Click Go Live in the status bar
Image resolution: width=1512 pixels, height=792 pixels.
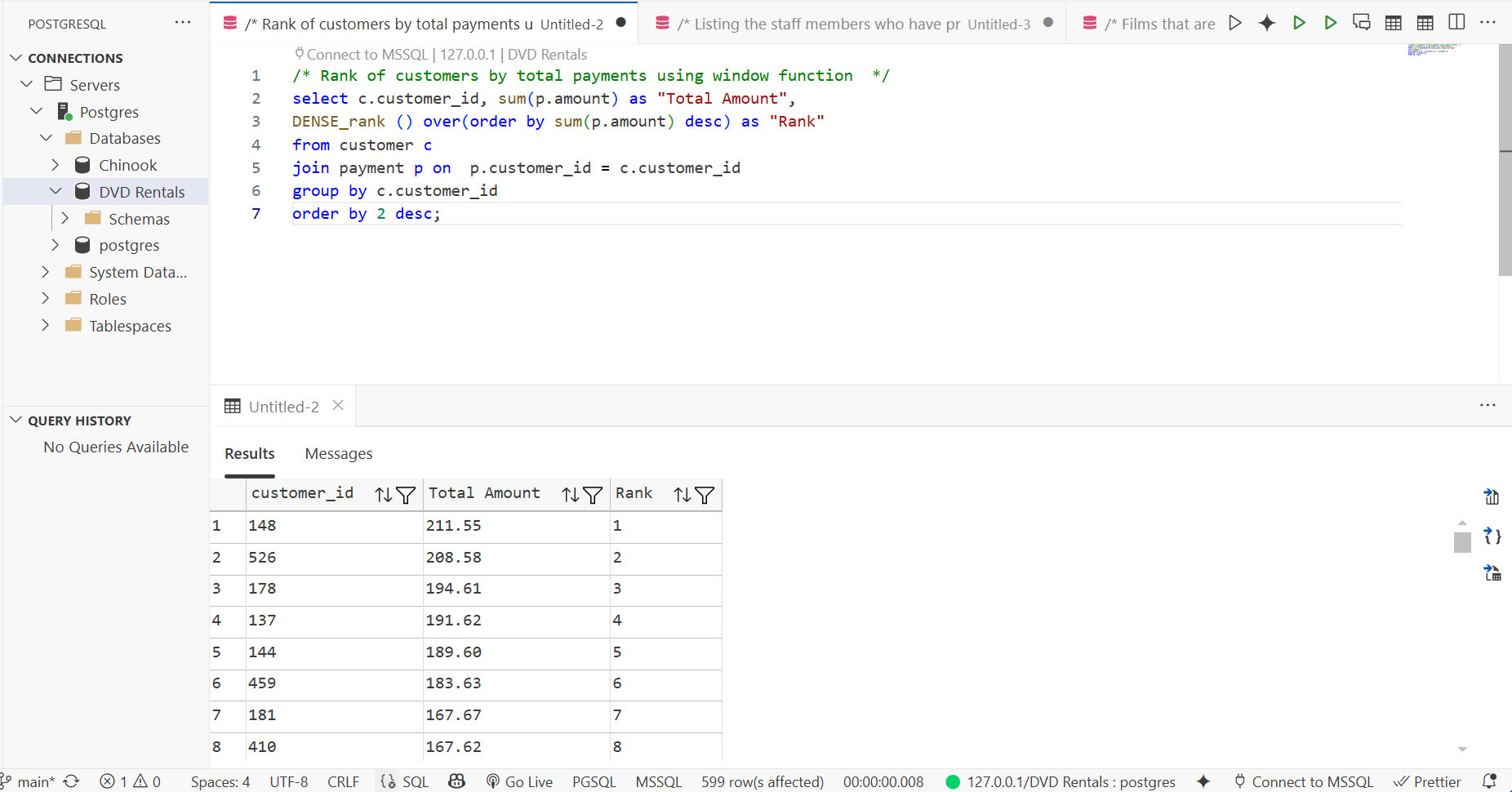click(519, 781)
